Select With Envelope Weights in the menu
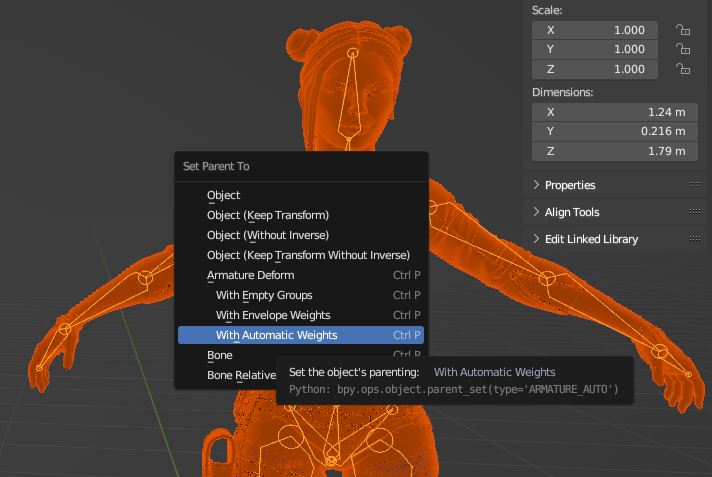Viewport: 712px width, 477px height. point(273,315)
